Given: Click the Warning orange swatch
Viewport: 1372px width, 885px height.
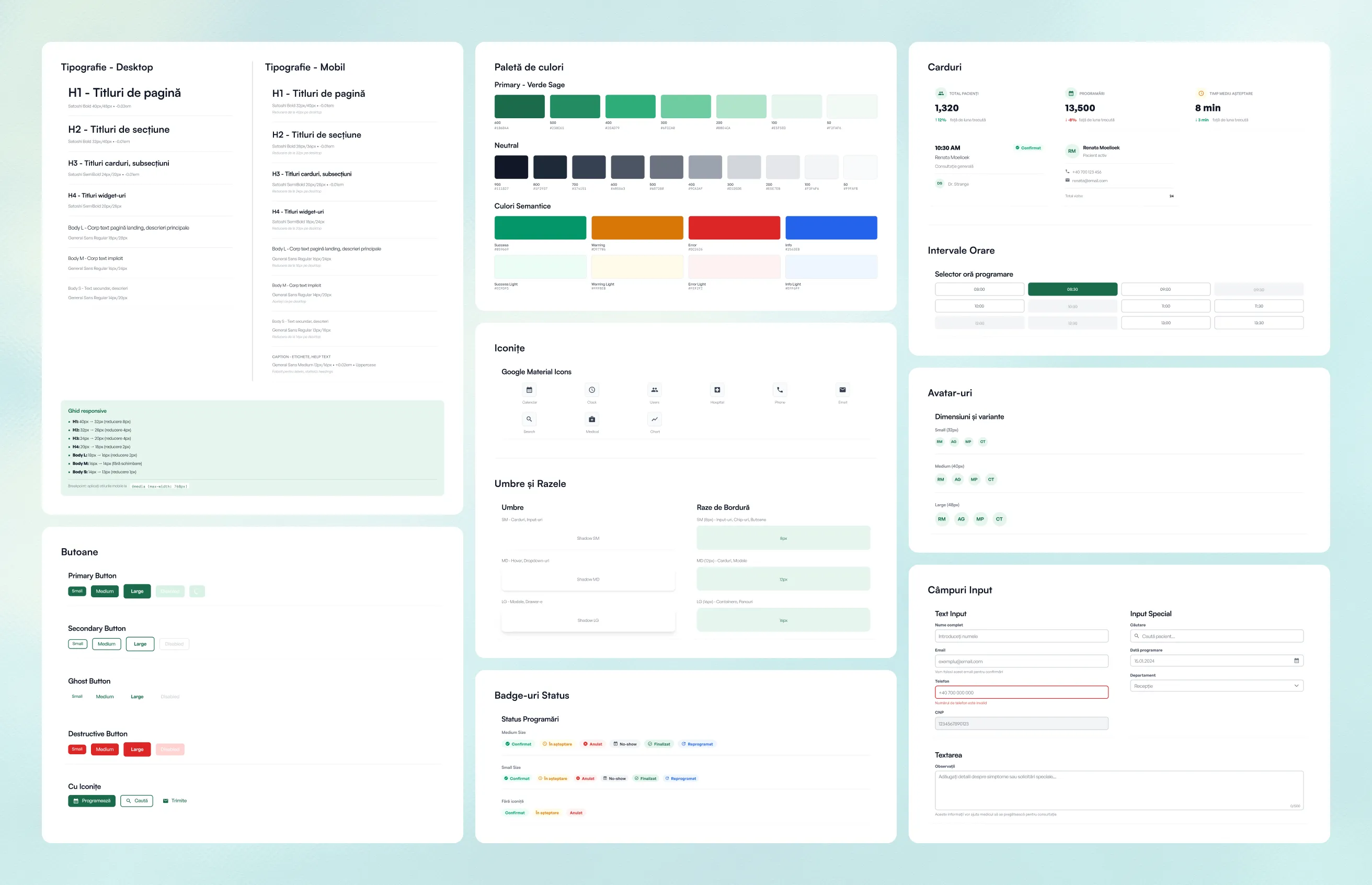Looking at the screenshot, I should (x=637, y=228).
